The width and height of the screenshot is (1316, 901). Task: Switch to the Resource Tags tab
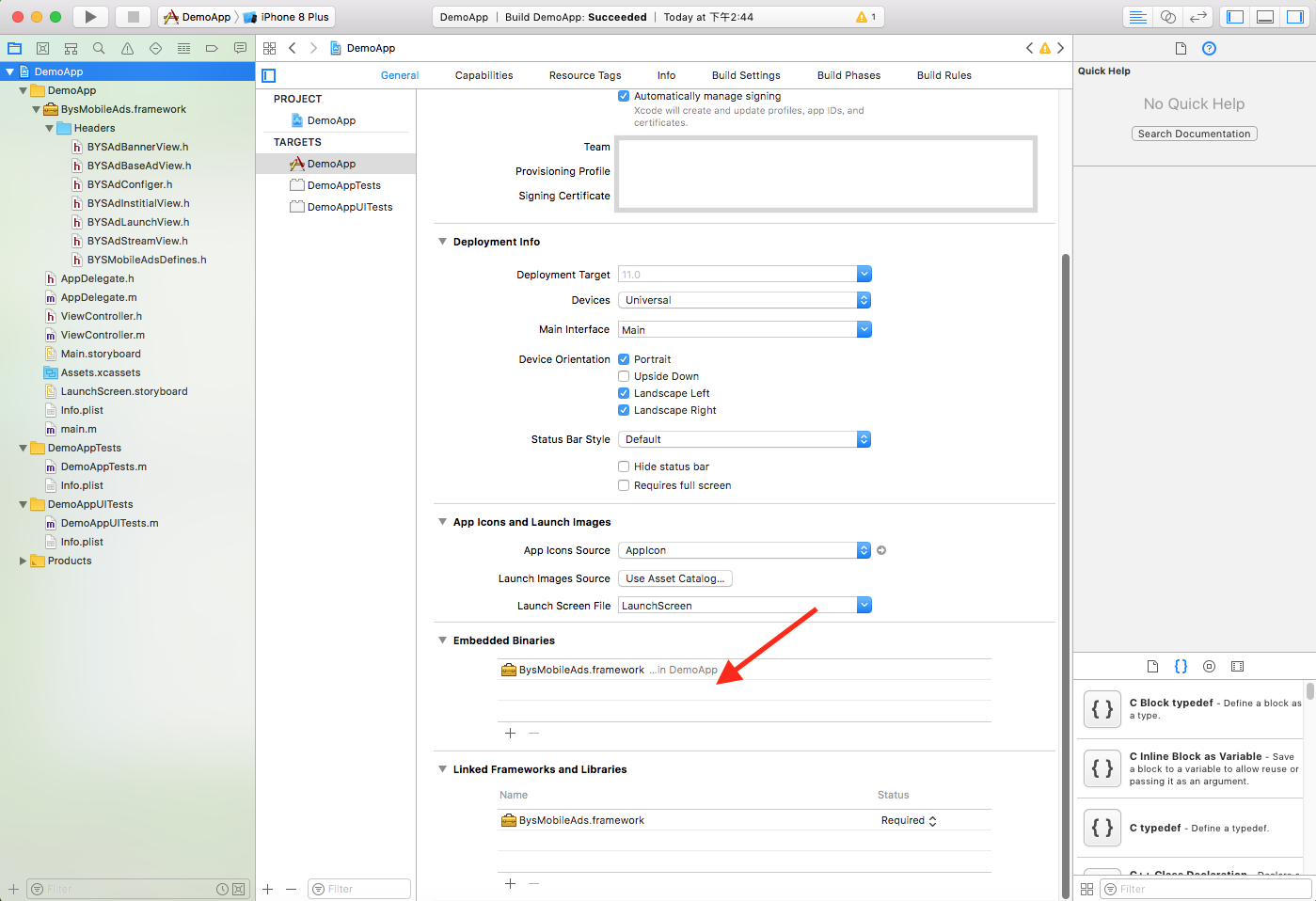click(585, 75)
